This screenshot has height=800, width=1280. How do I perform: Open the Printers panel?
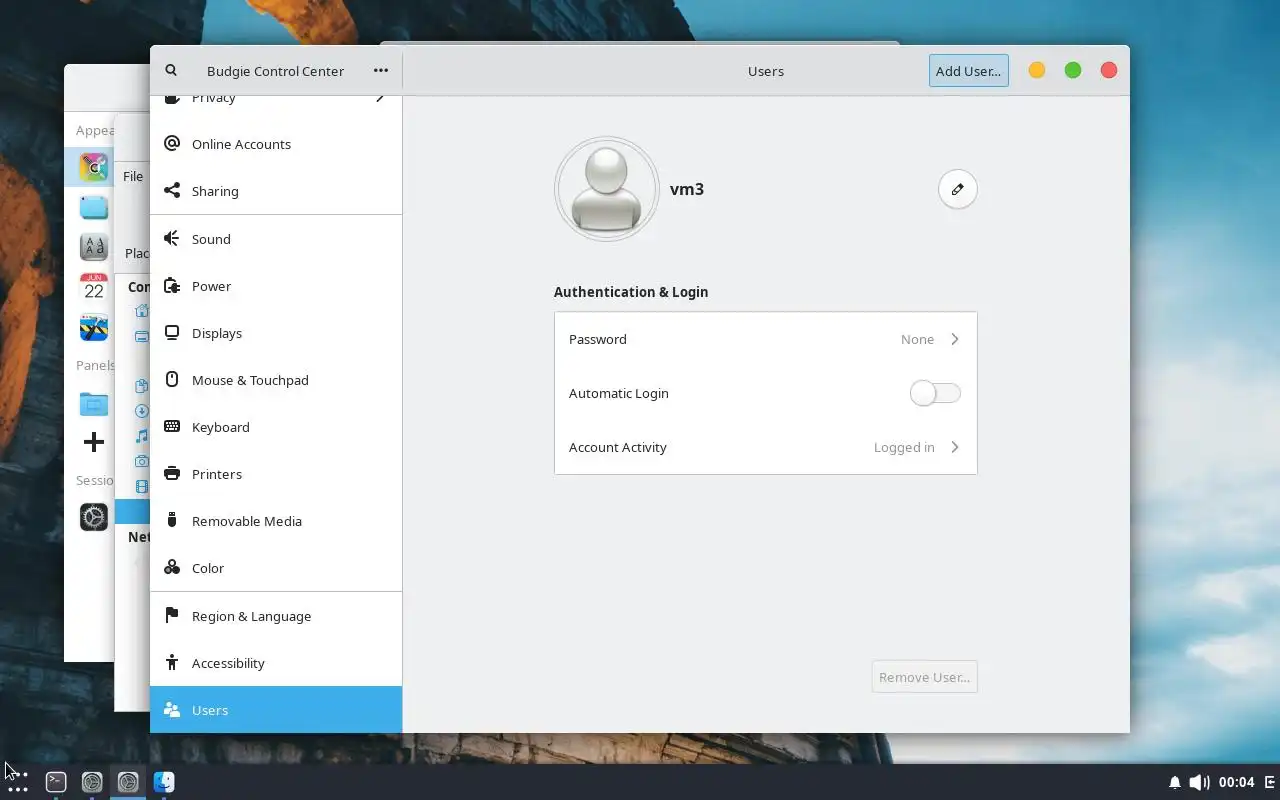276,474
